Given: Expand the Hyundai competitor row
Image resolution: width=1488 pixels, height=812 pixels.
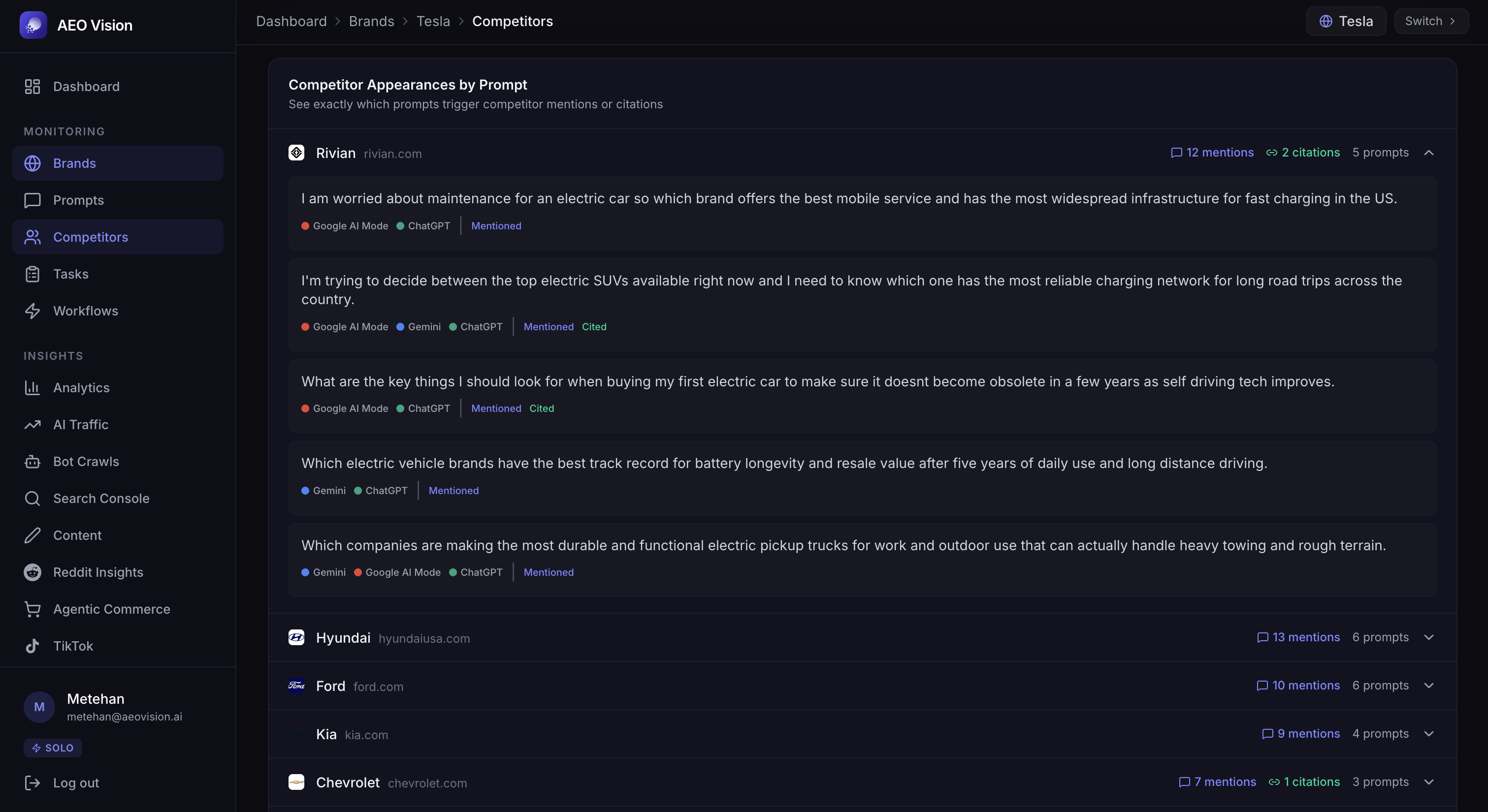Looking at the screenshot, I should pos(1428,637).
